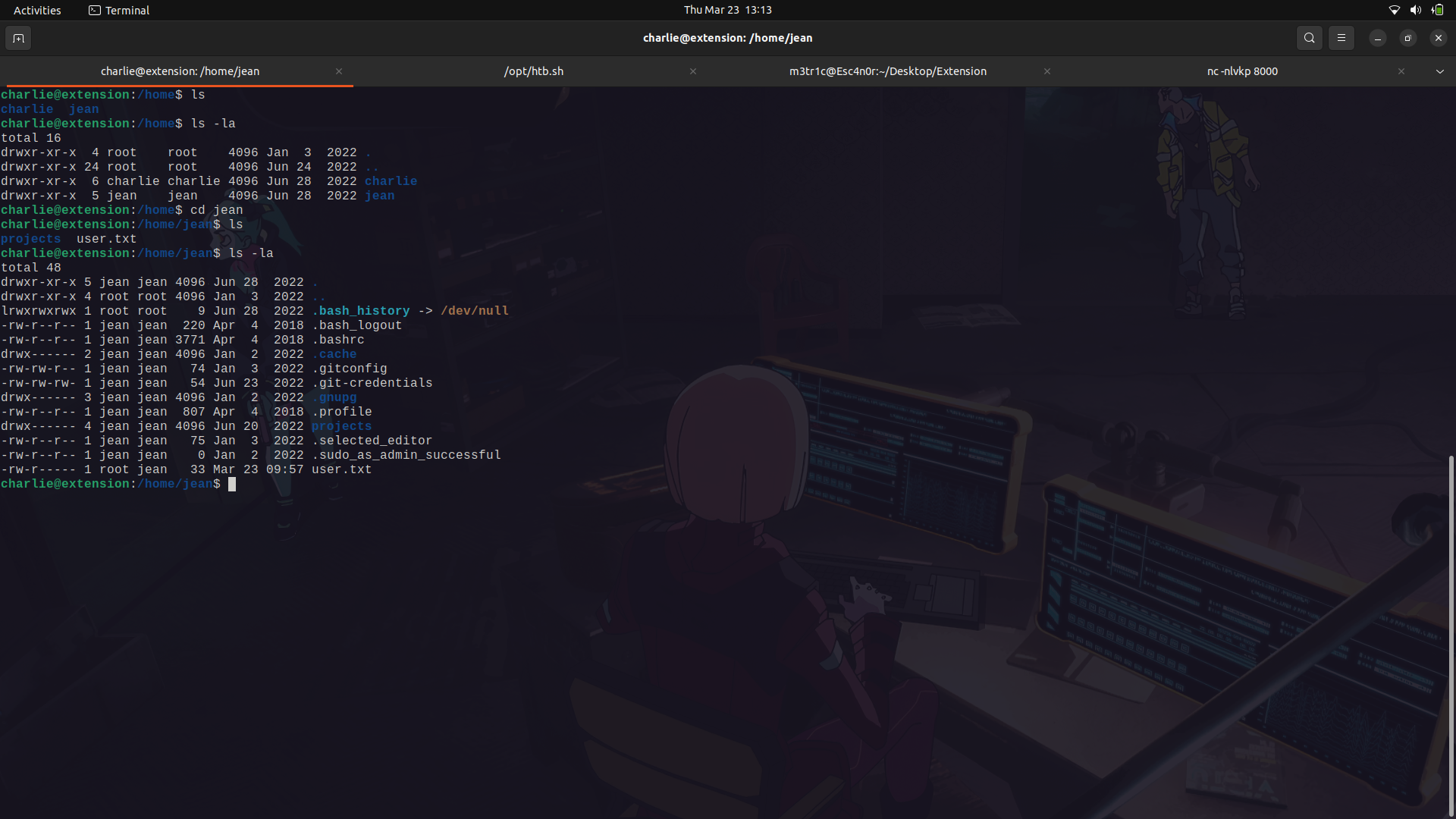The height and width of the screenshot is (819, 1456).
Task: Click the battery indicator icon
Action: [x=1437, y=10]
